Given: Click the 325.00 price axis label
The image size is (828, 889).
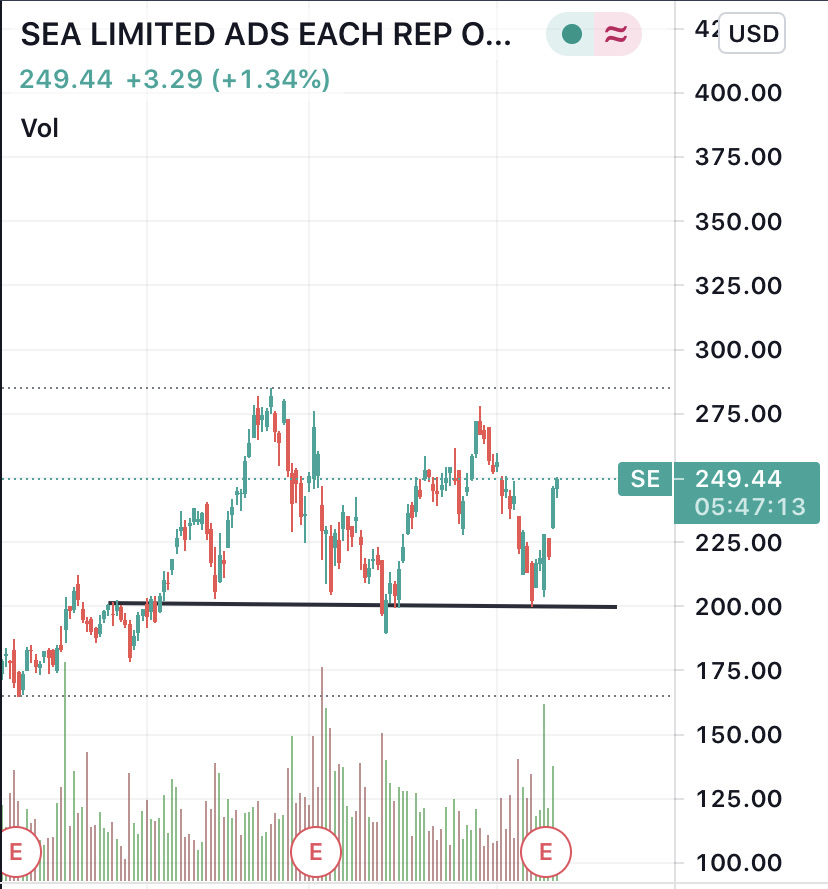Looking at the screenshot, I should 738,285.
